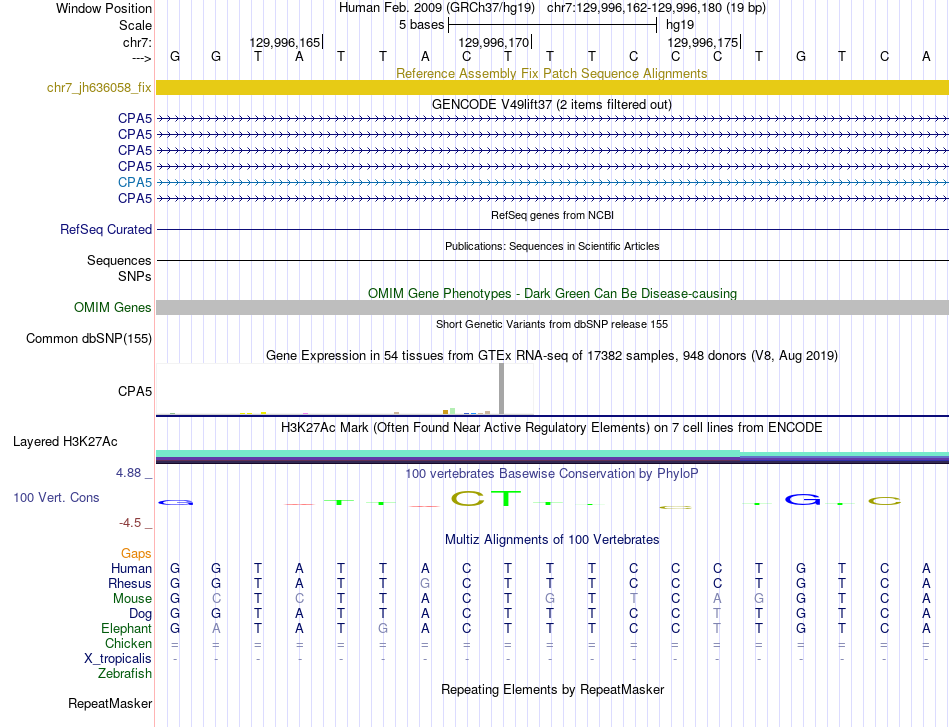Screen dimensions: 950x727
Task: Click the OMIM Genes label
Action: (112, 308)
